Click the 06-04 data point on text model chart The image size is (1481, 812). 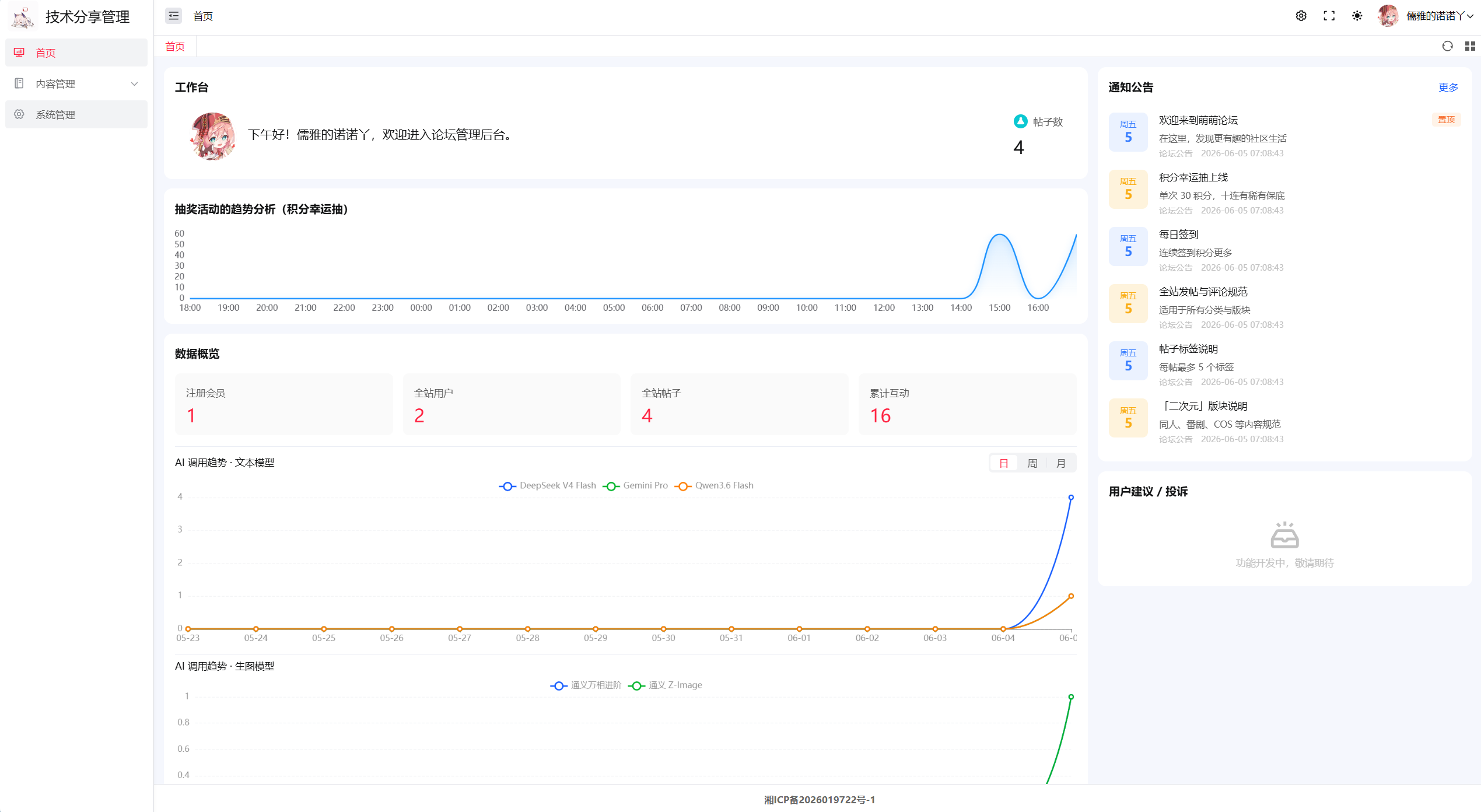tap(1003, 629)
